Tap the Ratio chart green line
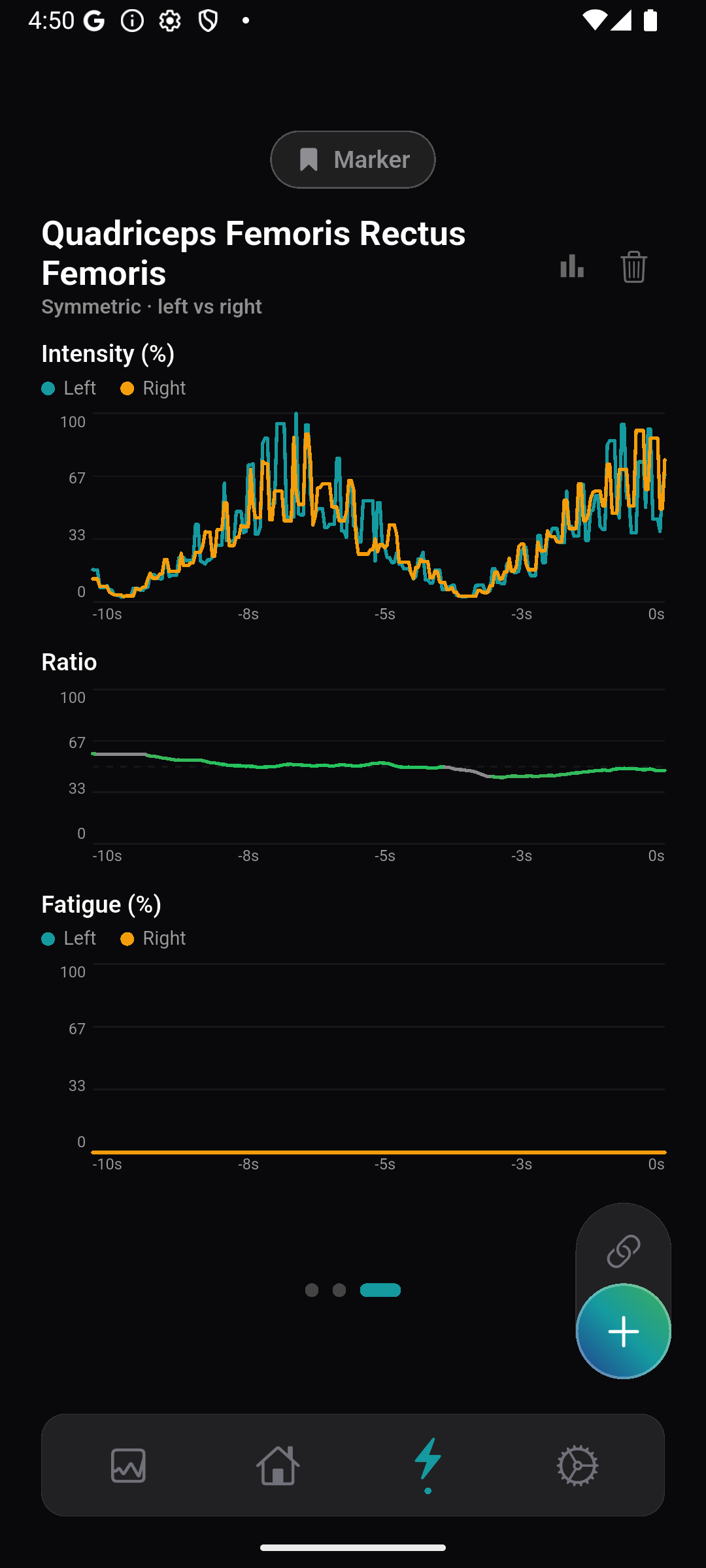This screenshot has width=706, height=1568. pyautogui.click(x=378, y=766)
